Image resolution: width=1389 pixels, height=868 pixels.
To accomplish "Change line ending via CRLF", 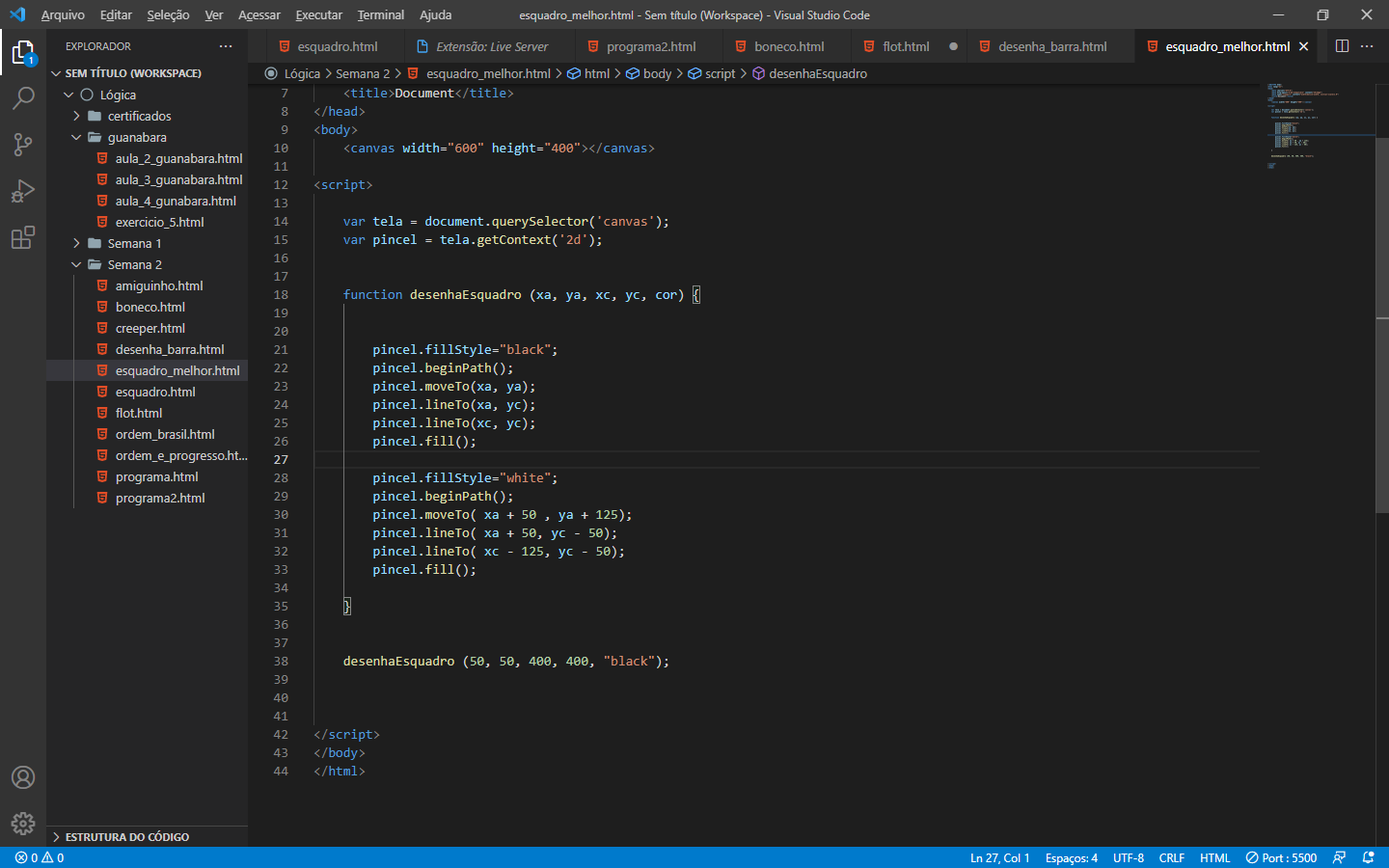I will pyautogui.click(x=1171, y=857).
